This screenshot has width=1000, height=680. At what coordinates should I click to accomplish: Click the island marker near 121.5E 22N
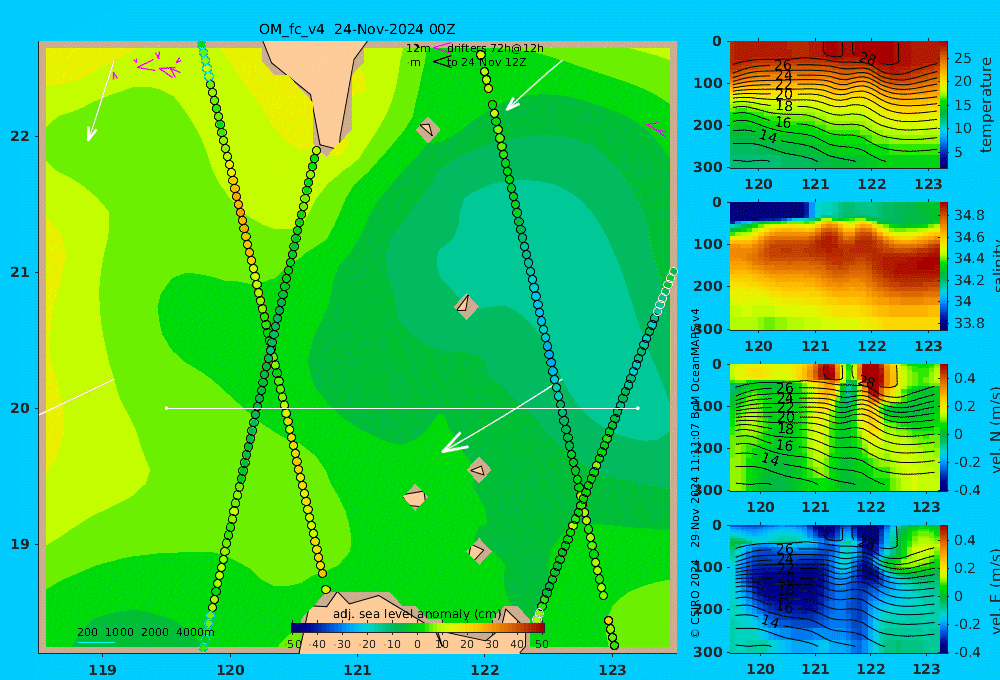(428, 129)
